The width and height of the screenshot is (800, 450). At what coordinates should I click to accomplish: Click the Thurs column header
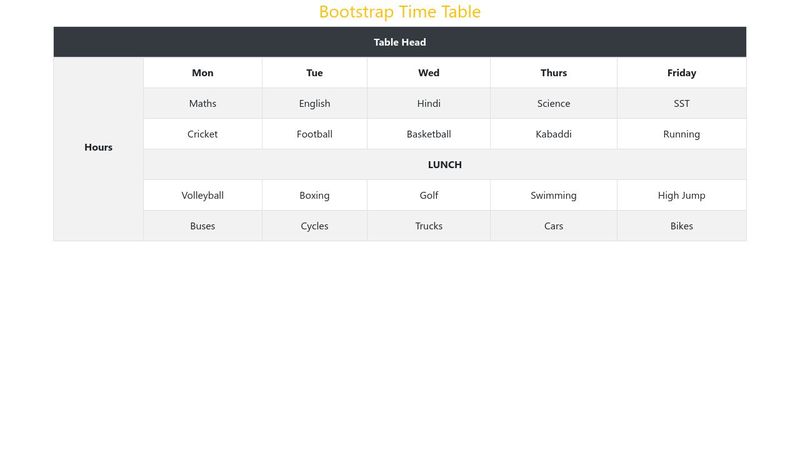(x=553, y=73)
